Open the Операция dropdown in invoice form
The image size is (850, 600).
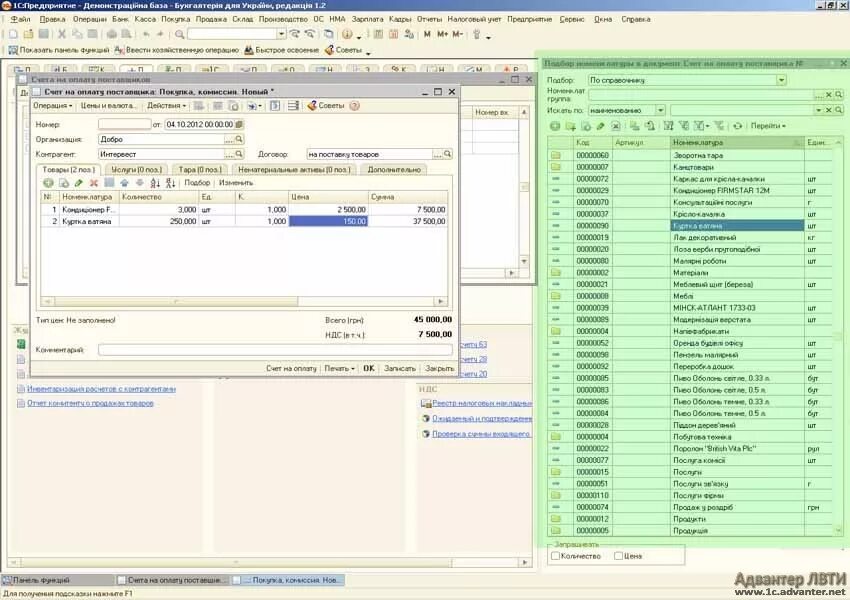52,106
